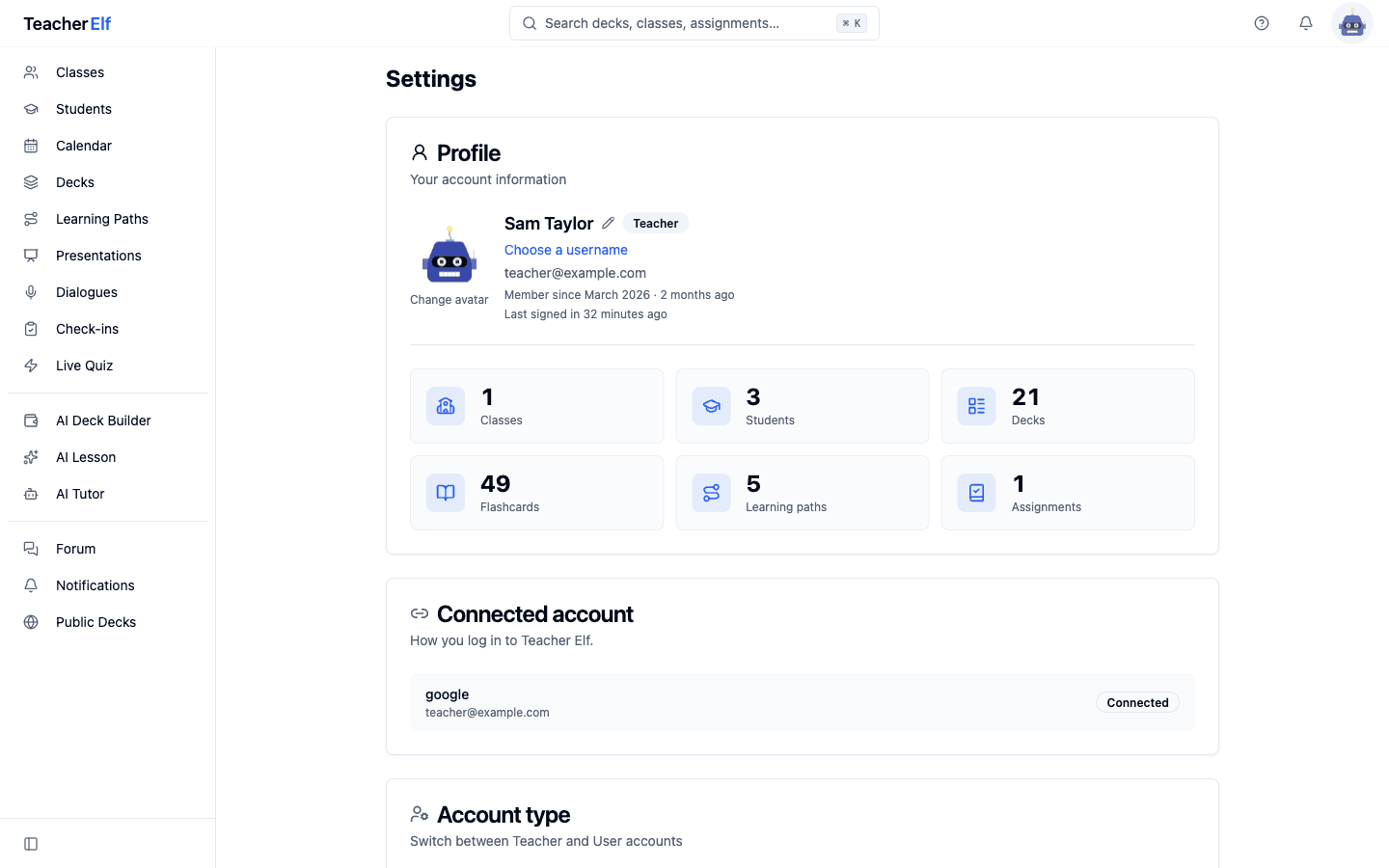The image size is (1389, 868).
Task: Click the Teacher role badge
Action: pos(656,223)
